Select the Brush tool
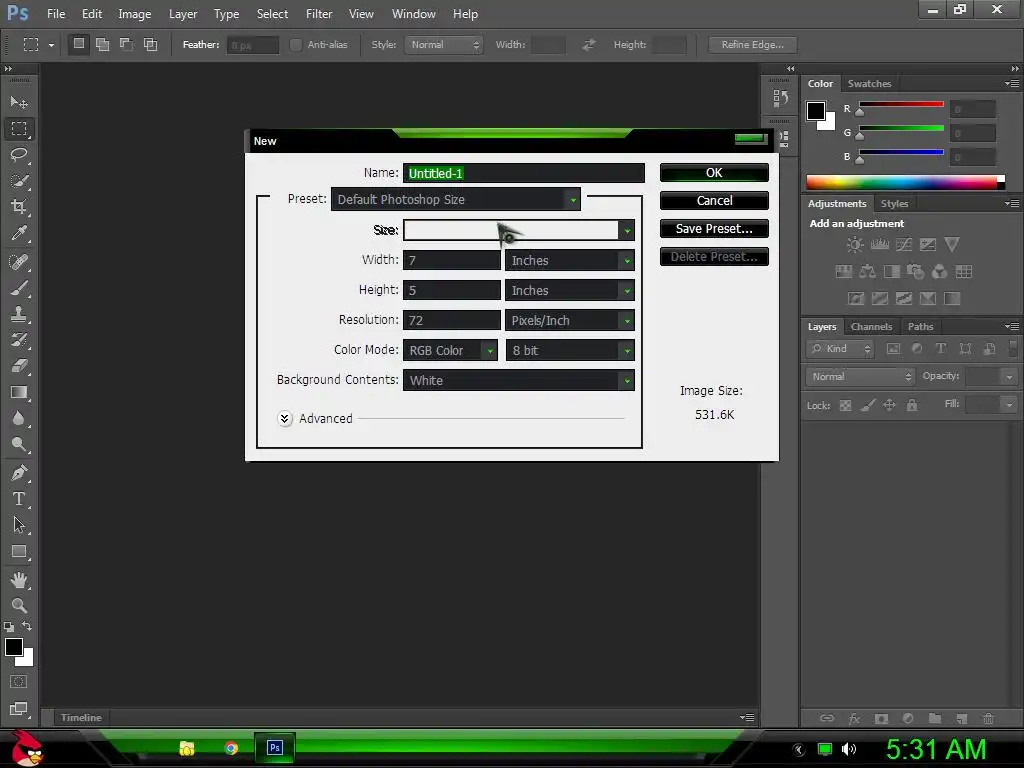Screen dimensions: 1024x768 tap(19, 288)
